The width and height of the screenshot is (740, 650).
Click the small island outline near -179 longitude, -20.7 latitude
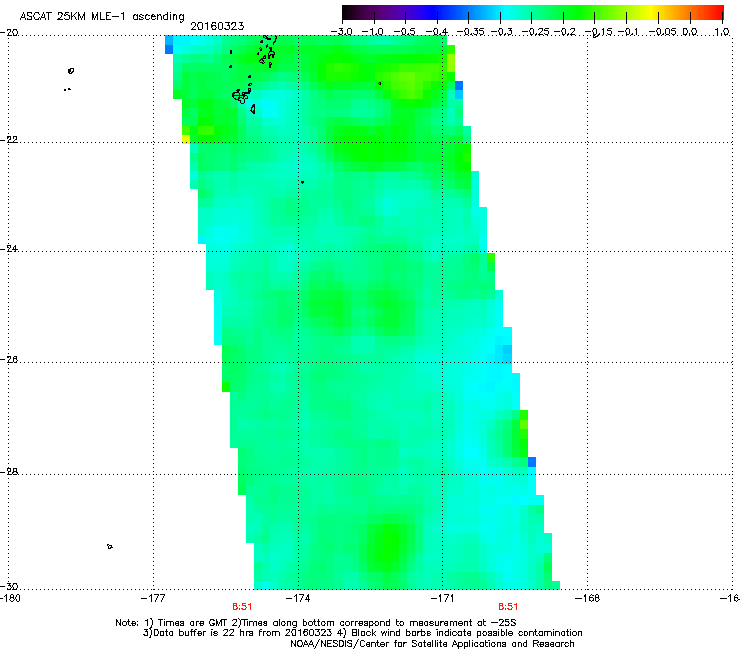tap(71, 71)
